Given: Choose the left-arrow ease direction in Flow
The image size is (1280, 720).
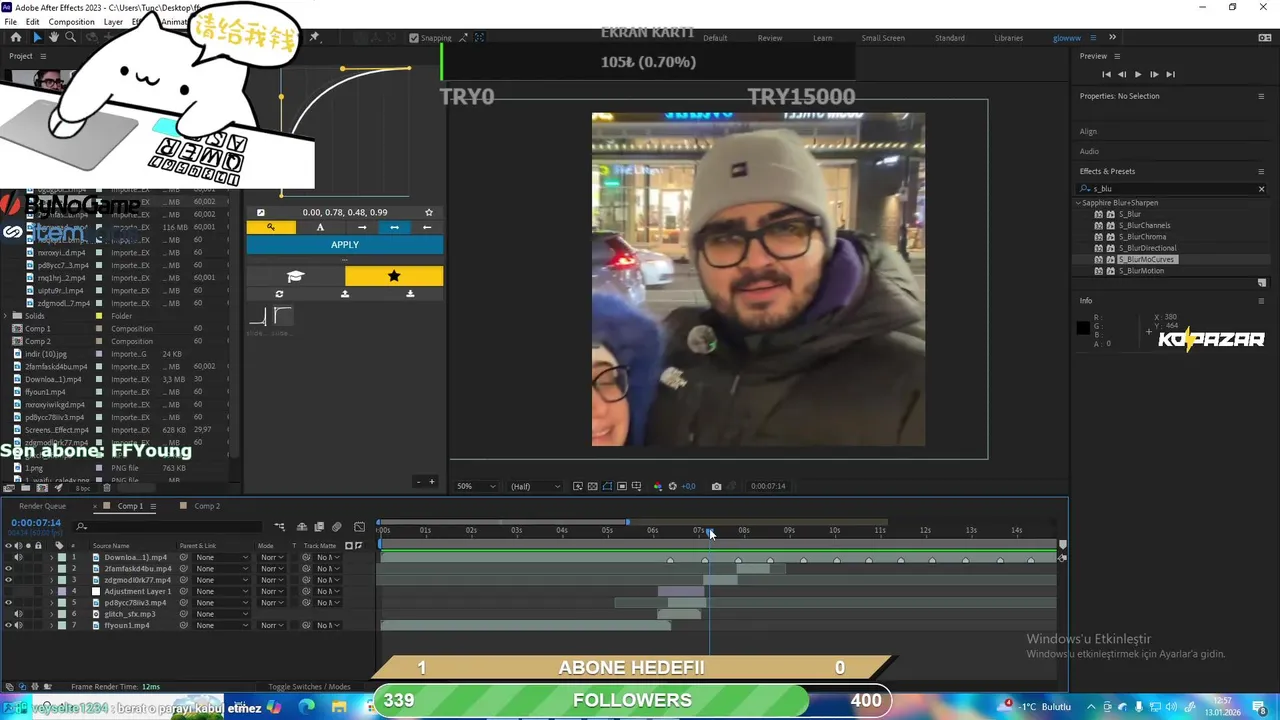Looking at the screenshot, I should [x=427, y=227].
